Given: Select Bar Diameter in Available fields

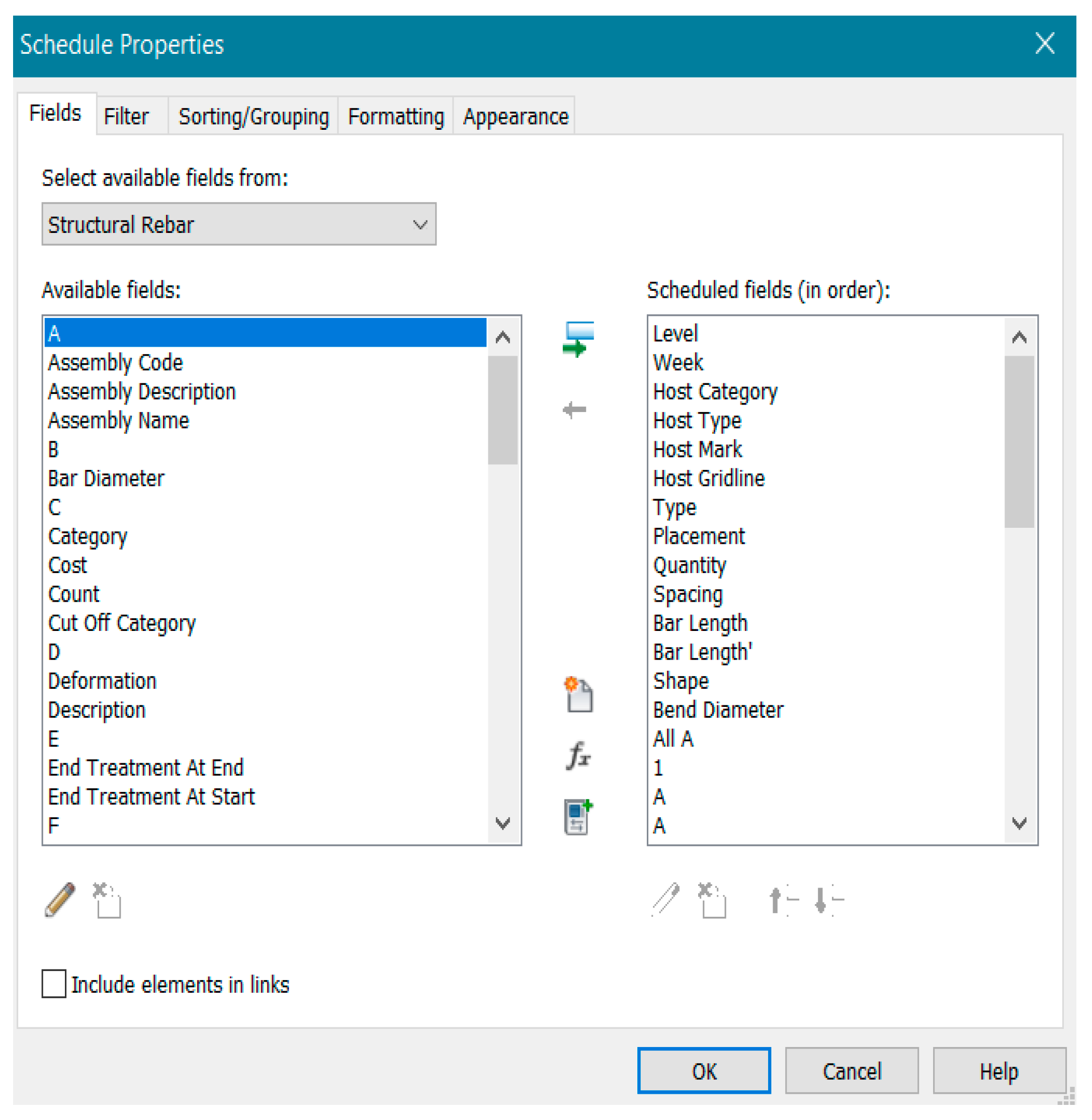Looking at the screenshot, I should (106, 478).
